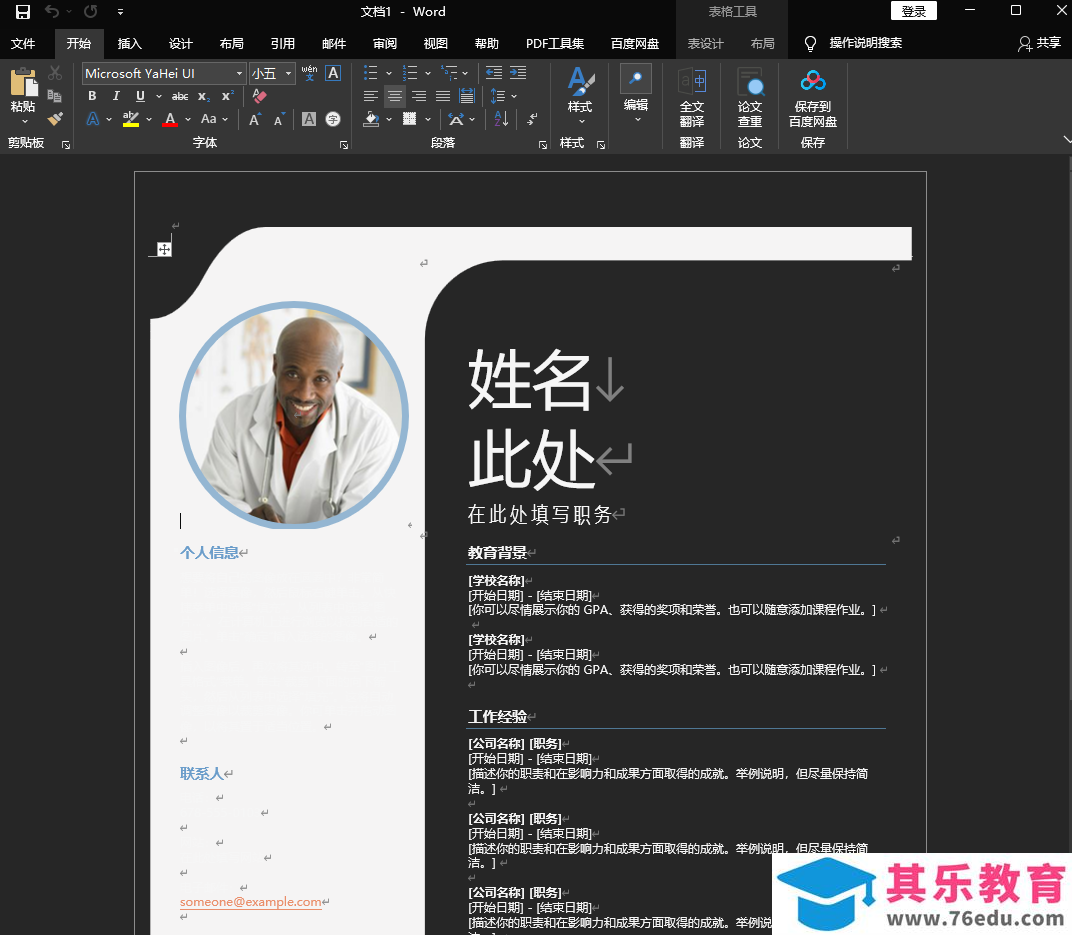The height and width of the screenshot is (935, 1072).
Task: Toggle Bold formatting
Action: click(x=92, y=96)
